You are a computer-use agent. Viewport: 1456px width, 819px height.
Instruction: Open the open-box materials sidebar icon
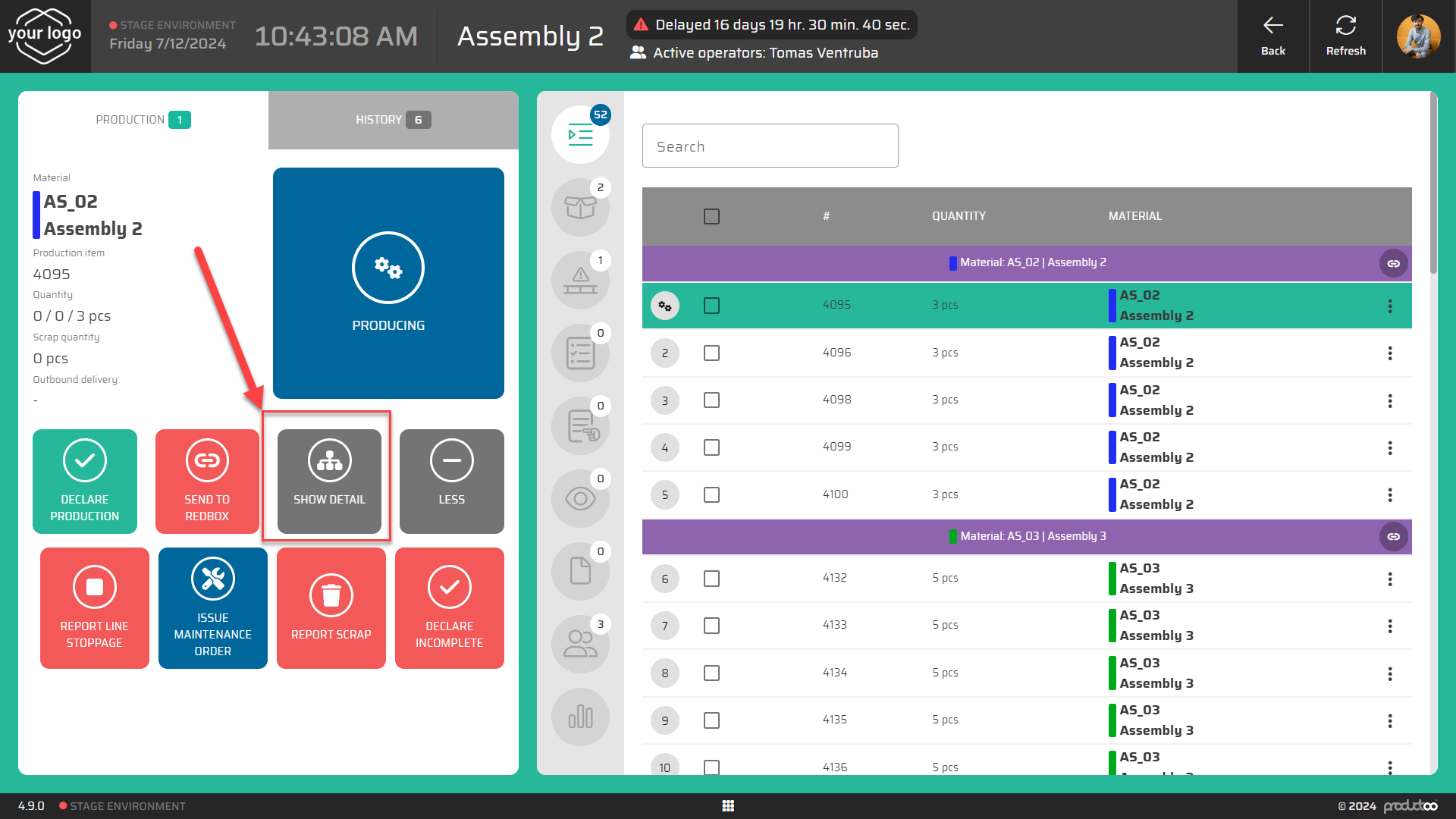pyautogui.click(x=580, y=207)
